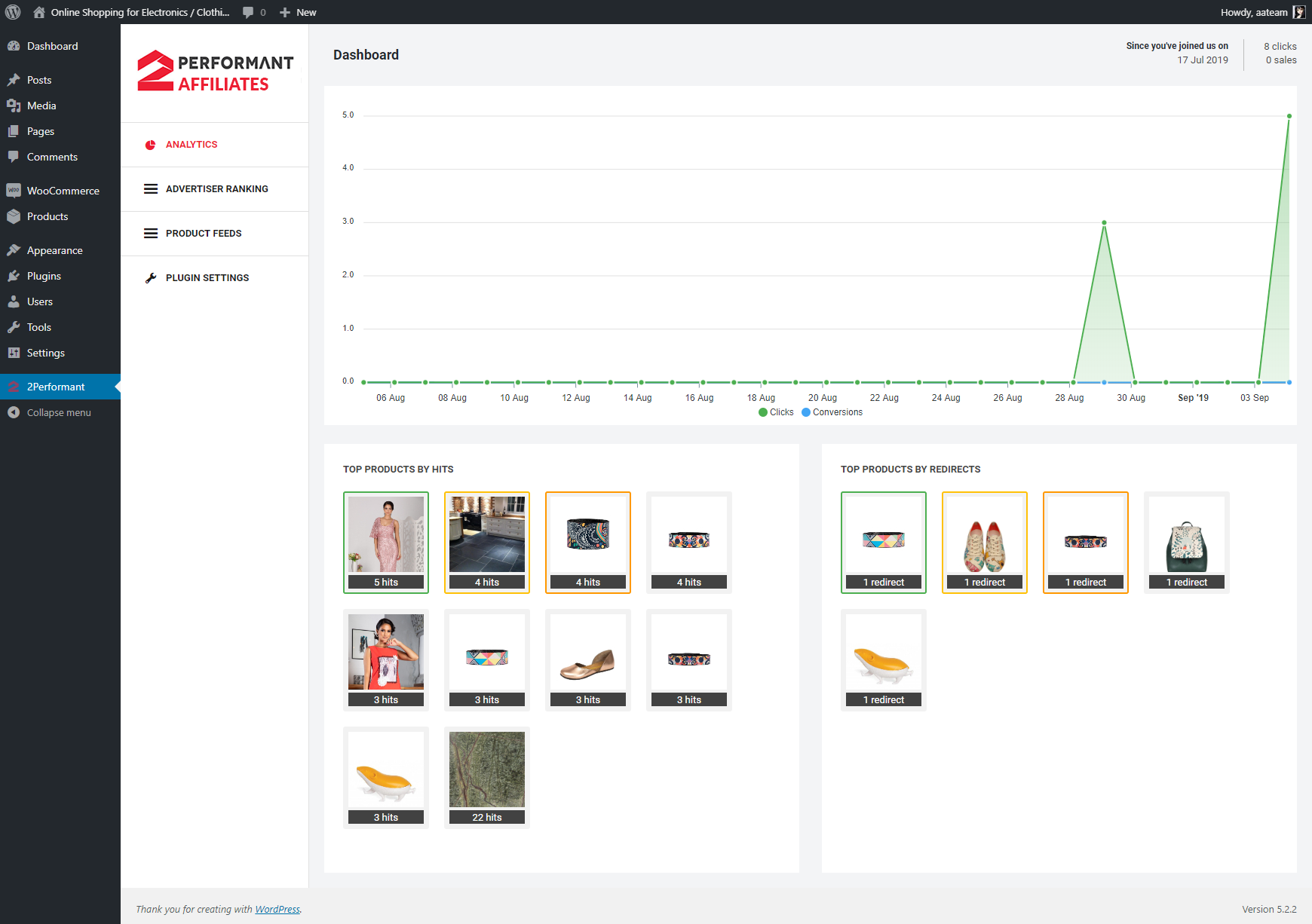Screen dimensions: 1312x924
Task: Click the Performant Affiliates logo
Action: point(215,72)
